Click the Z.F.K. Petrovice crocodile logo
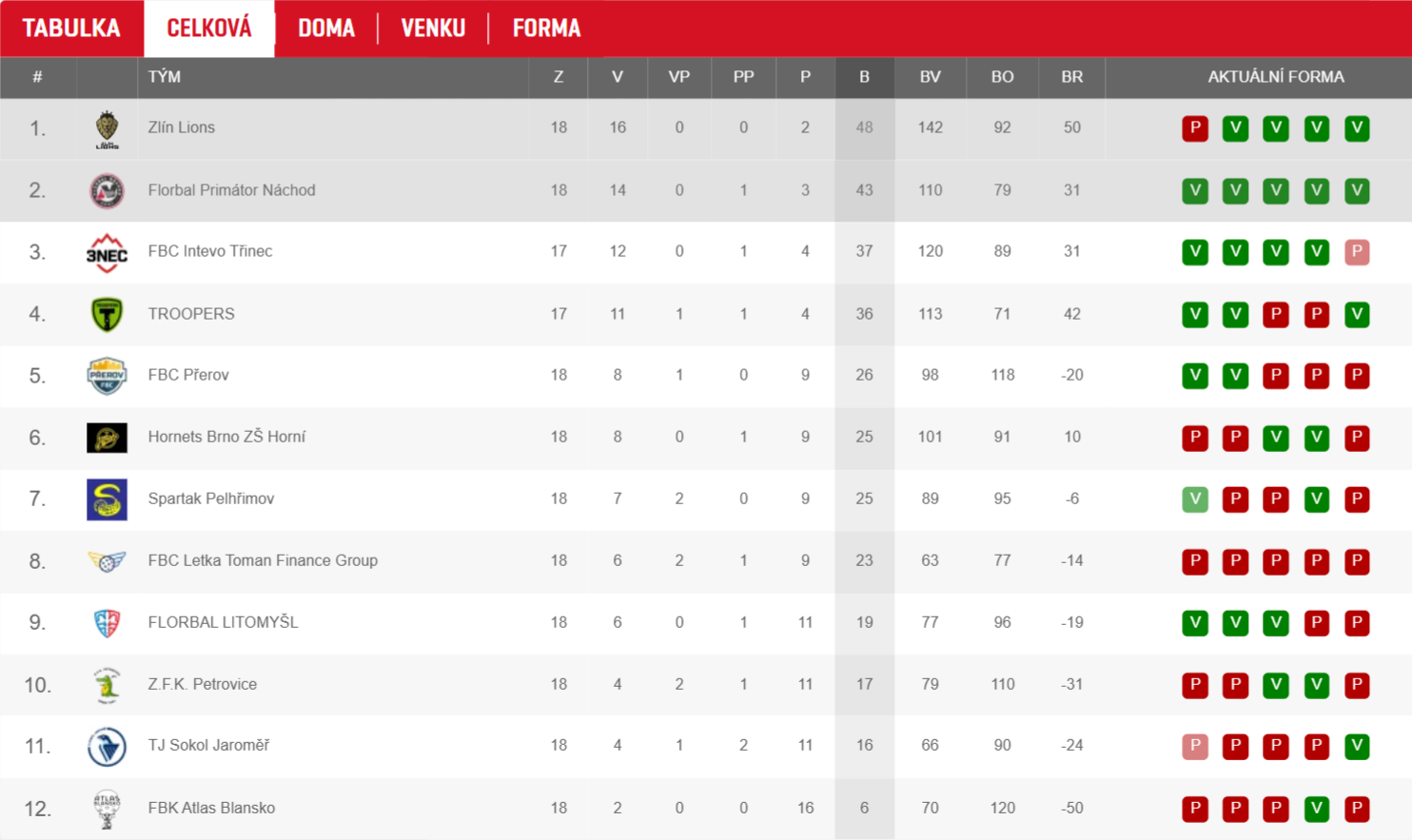1412x840 pixels. pos(107,685)
